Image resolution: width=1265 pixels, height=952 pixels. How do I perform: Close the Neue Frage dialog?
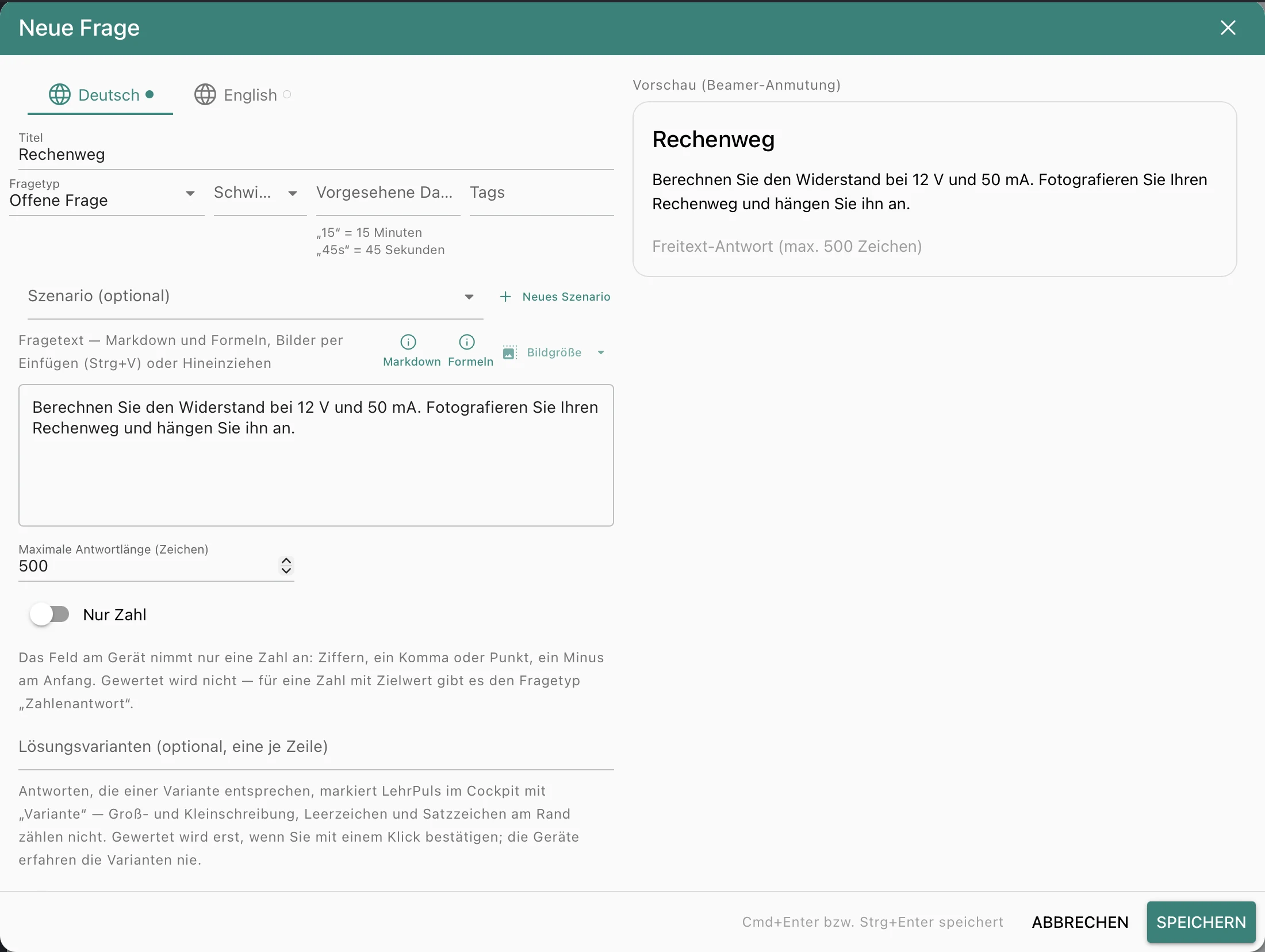(1228, 28)
